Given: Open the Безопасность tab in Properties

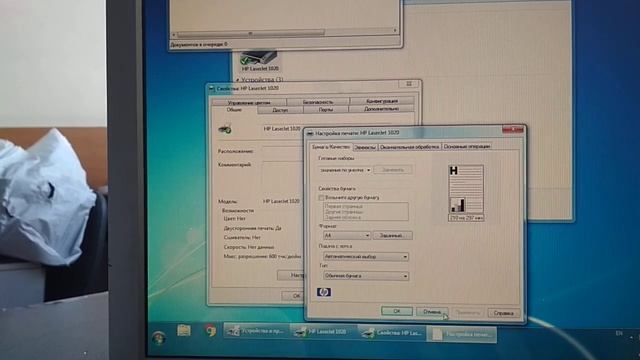Looking at the screenshot, I should pos(318,102).
